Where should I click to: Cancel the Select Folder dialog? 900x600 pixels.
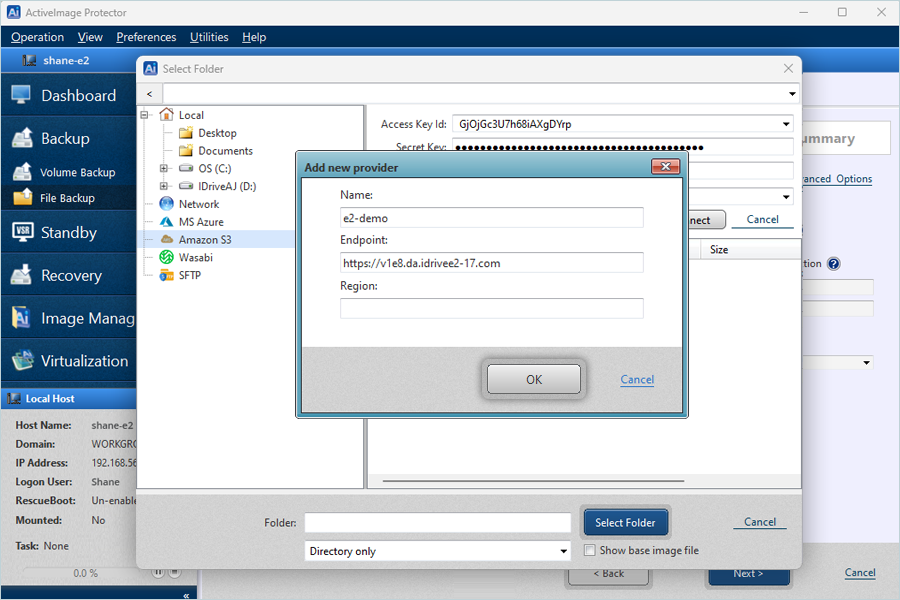click(x=760, y=521)
